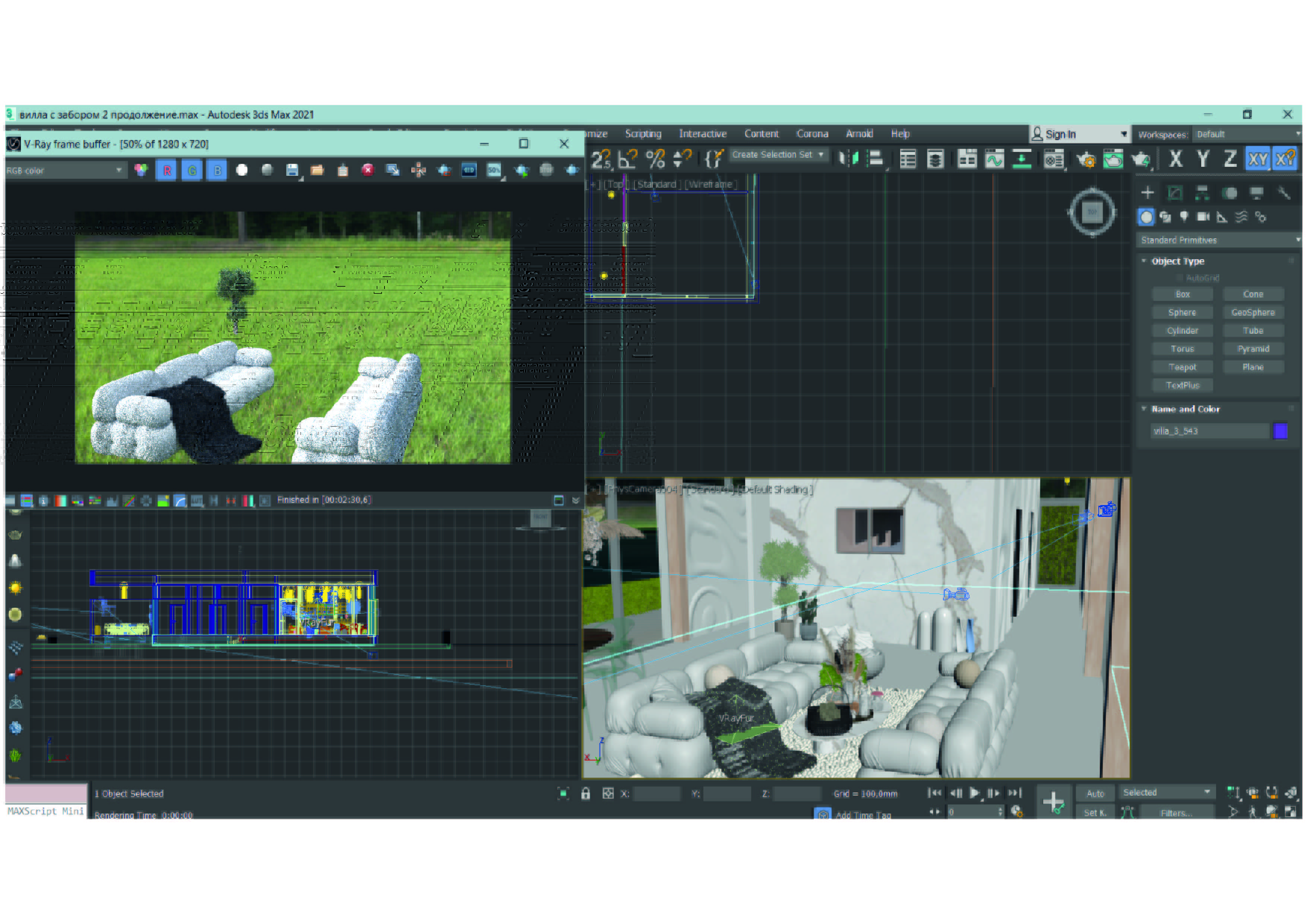Viewport: 1307px width, 924px height.
Task: Select the Lights category in Create panel
Action: coord(1185,217)
